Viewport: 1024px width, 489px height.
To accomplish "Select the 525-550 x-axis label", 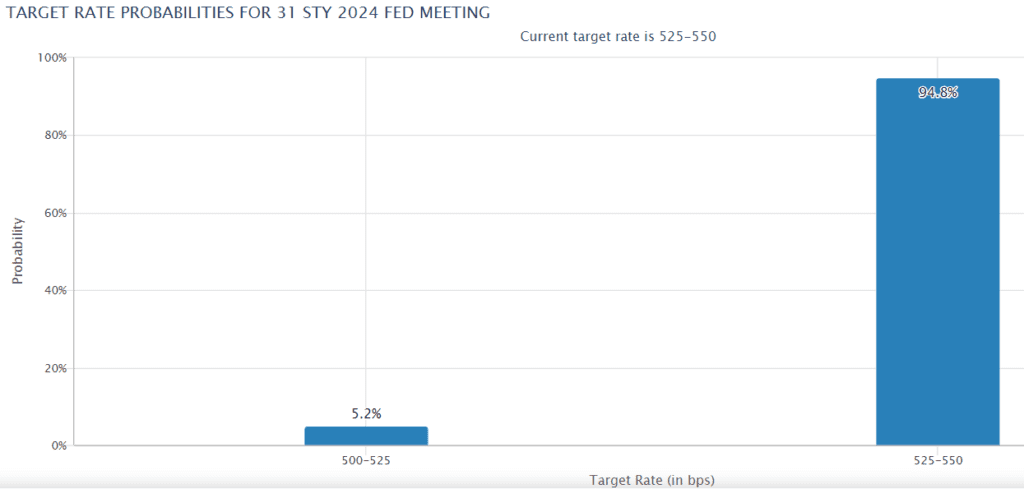I will coord(937,462).
